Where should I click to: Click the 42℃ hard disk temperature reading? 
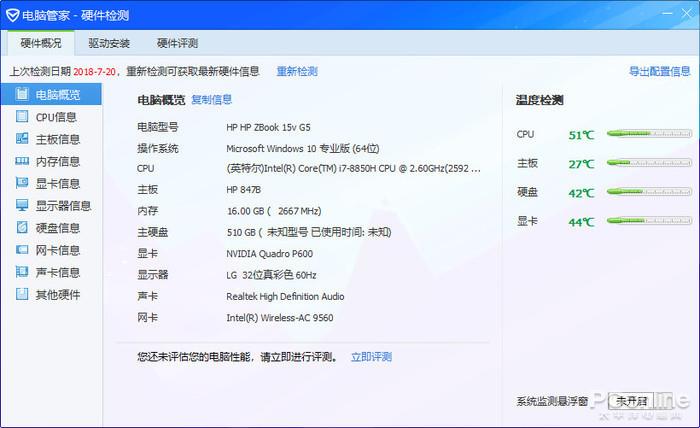[x=581, y=193]
